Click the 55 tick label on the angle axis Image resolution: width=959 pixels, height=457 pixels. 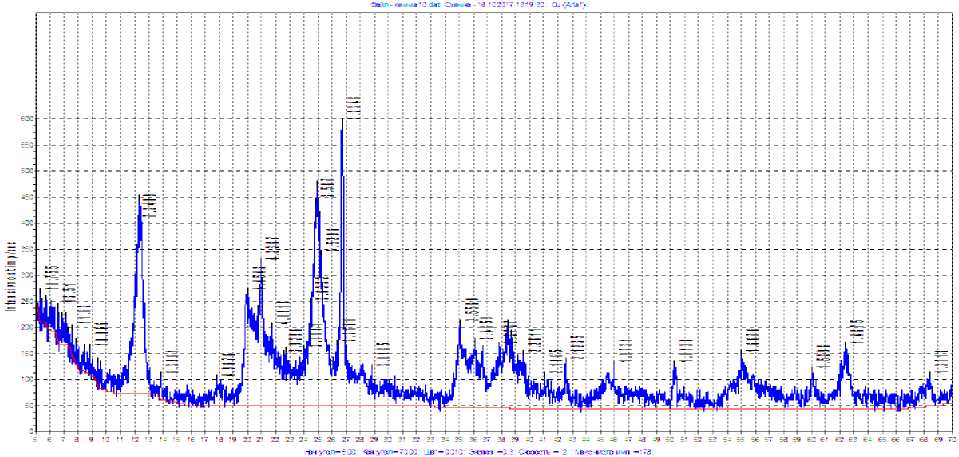741,439
